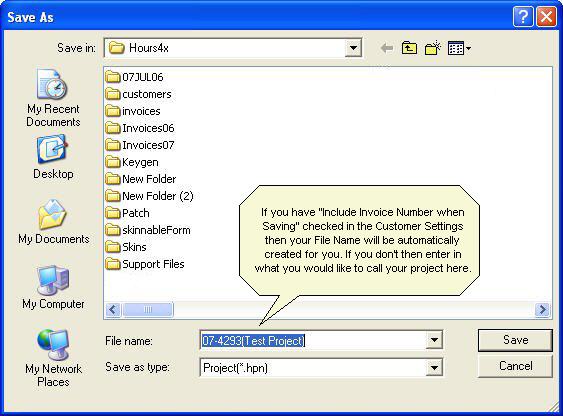Click in the File name text field

pyautogui.click(x=312, y=340)
